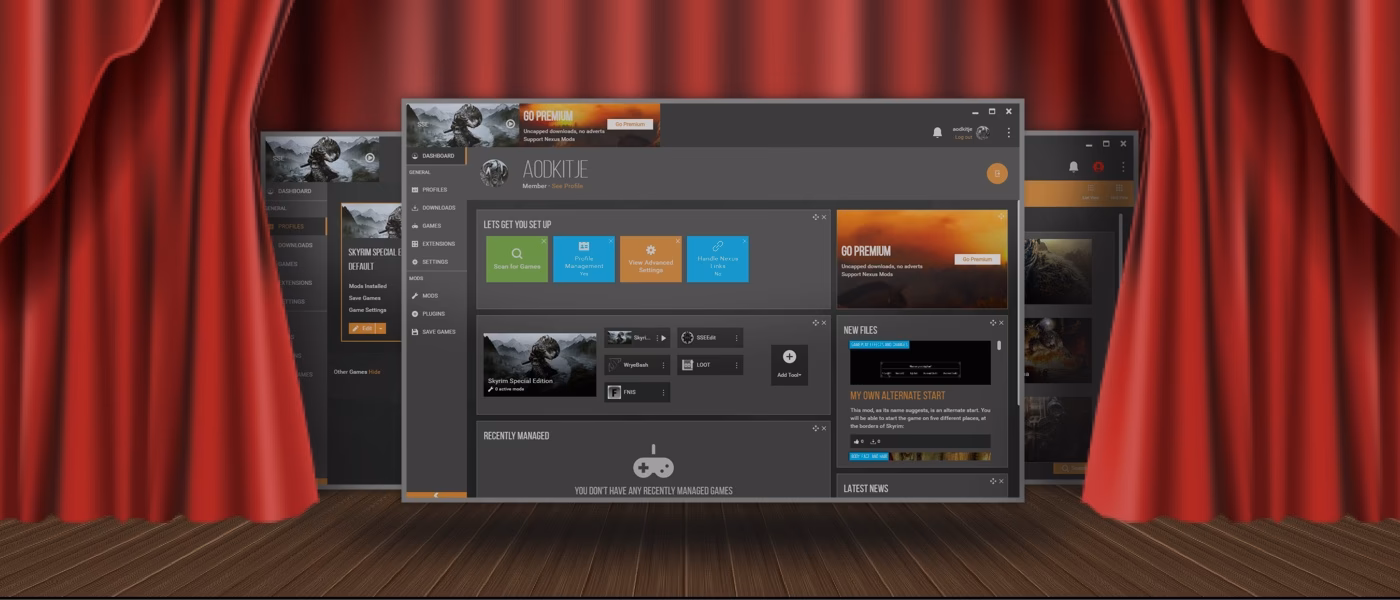Open the notifications bell in front window
The image size is (1400, 600).
tap(937, 132)
